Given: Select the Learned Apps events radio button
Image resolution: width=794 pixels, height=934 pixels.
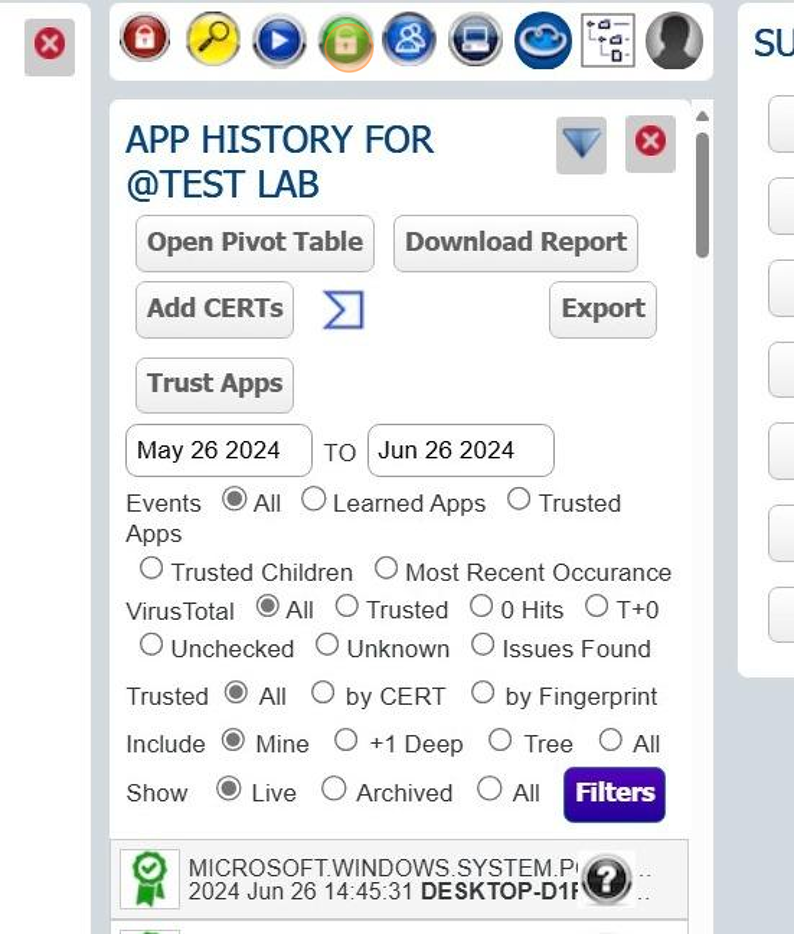Looking at the screenshot, I should 314,500.
